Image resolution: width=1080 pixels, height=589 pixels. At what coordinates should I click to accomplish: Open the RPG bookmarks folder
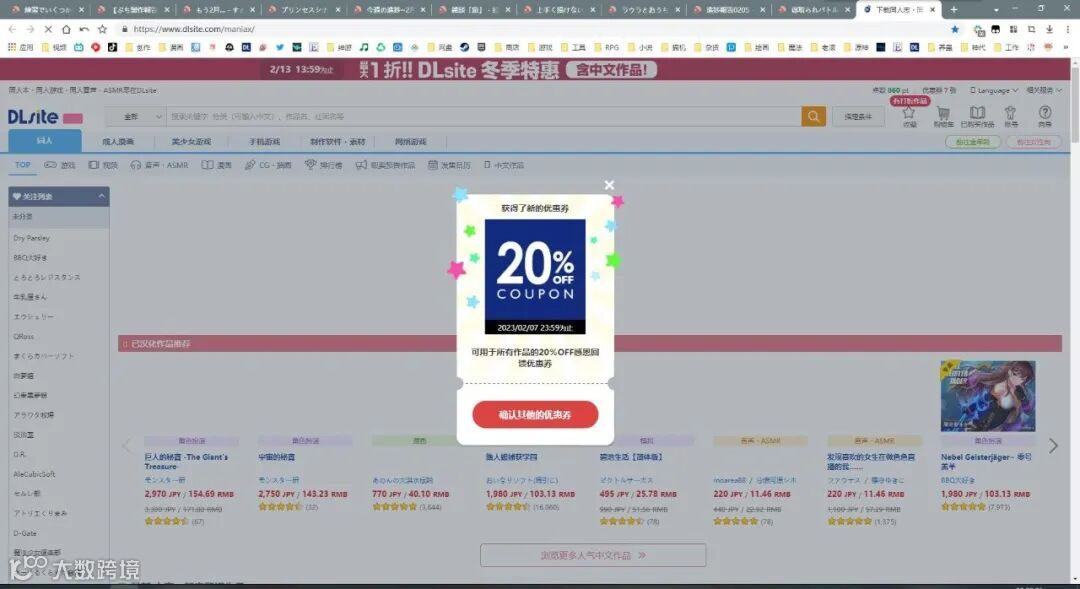[x=606, y=48]
